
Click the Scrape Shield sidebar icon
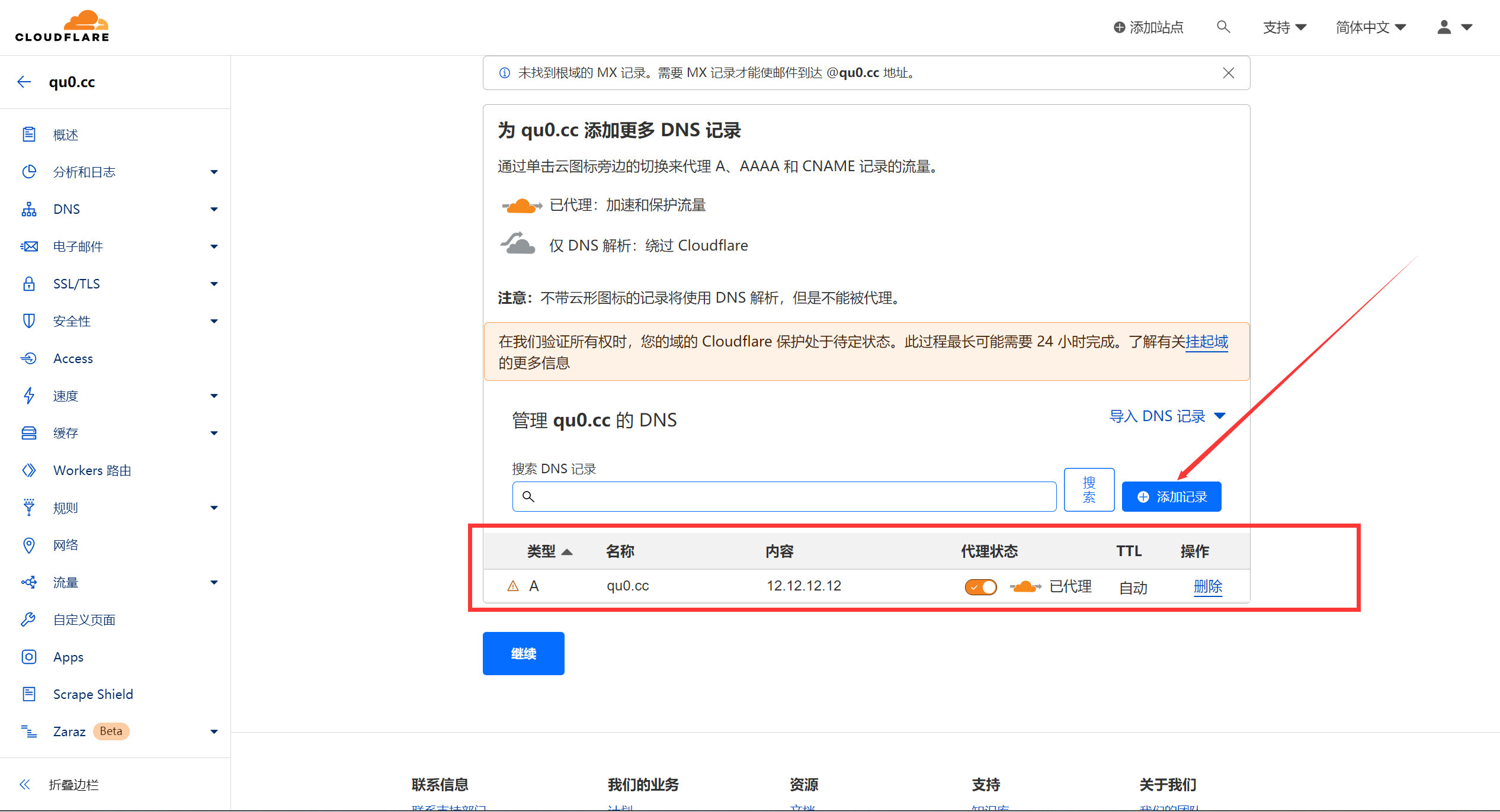28,694
